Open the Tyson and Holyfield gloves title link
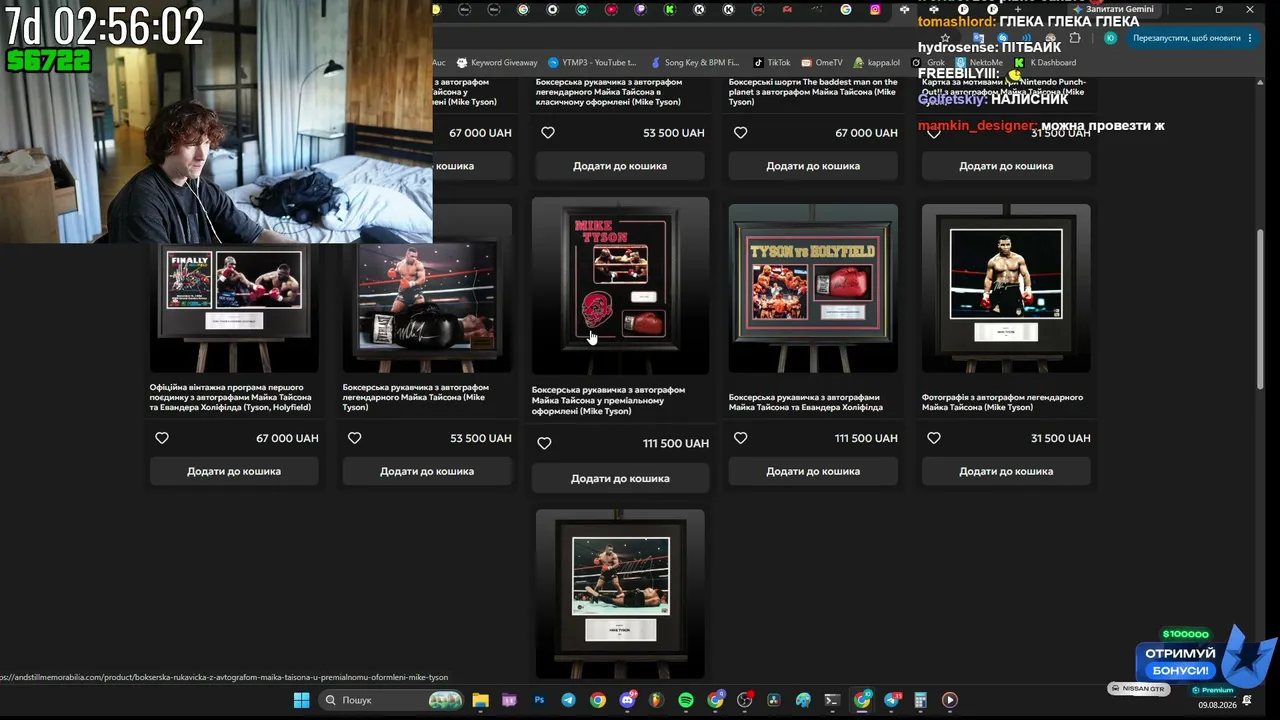 805,402
